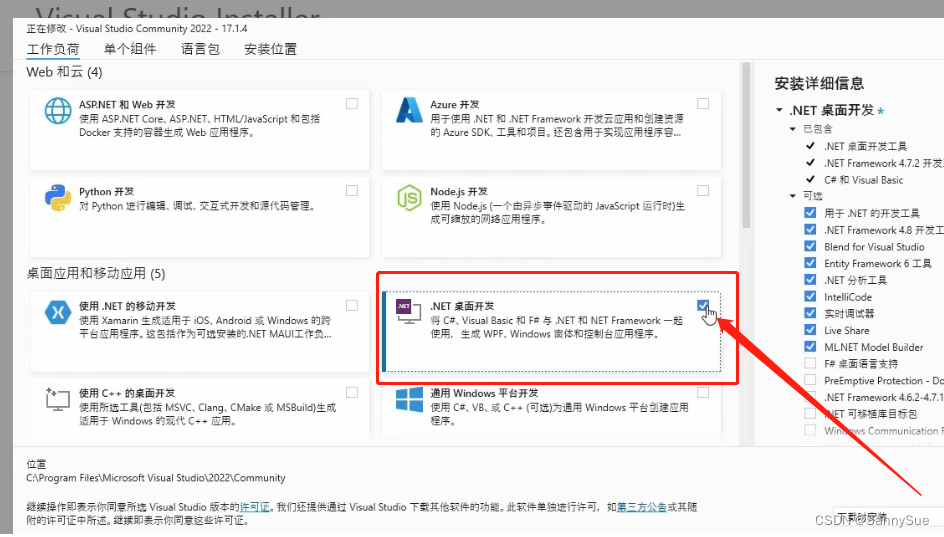
Task: Enable the Node.js 开发 workload checkbox
Action: tap(703, 191)
